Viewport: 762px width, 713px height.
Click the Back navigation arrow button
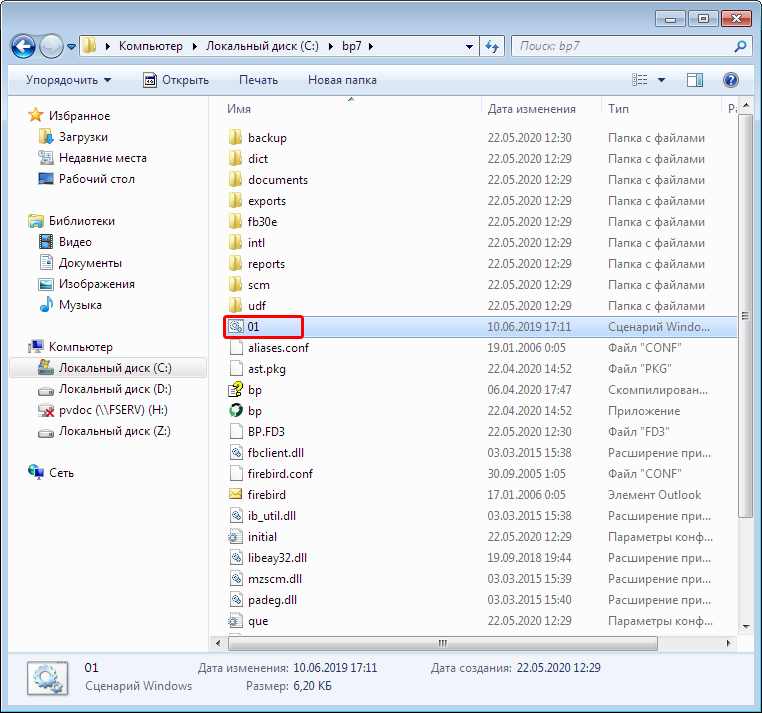coord(23,47)
